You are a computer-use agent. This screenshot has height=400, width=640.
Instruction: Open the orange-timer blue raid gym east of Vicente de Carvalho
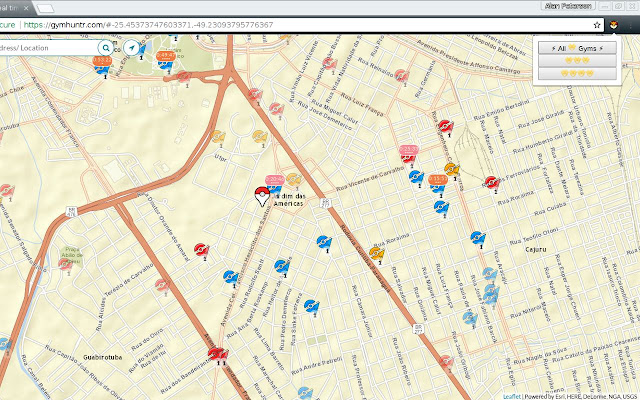click(438, 184)
